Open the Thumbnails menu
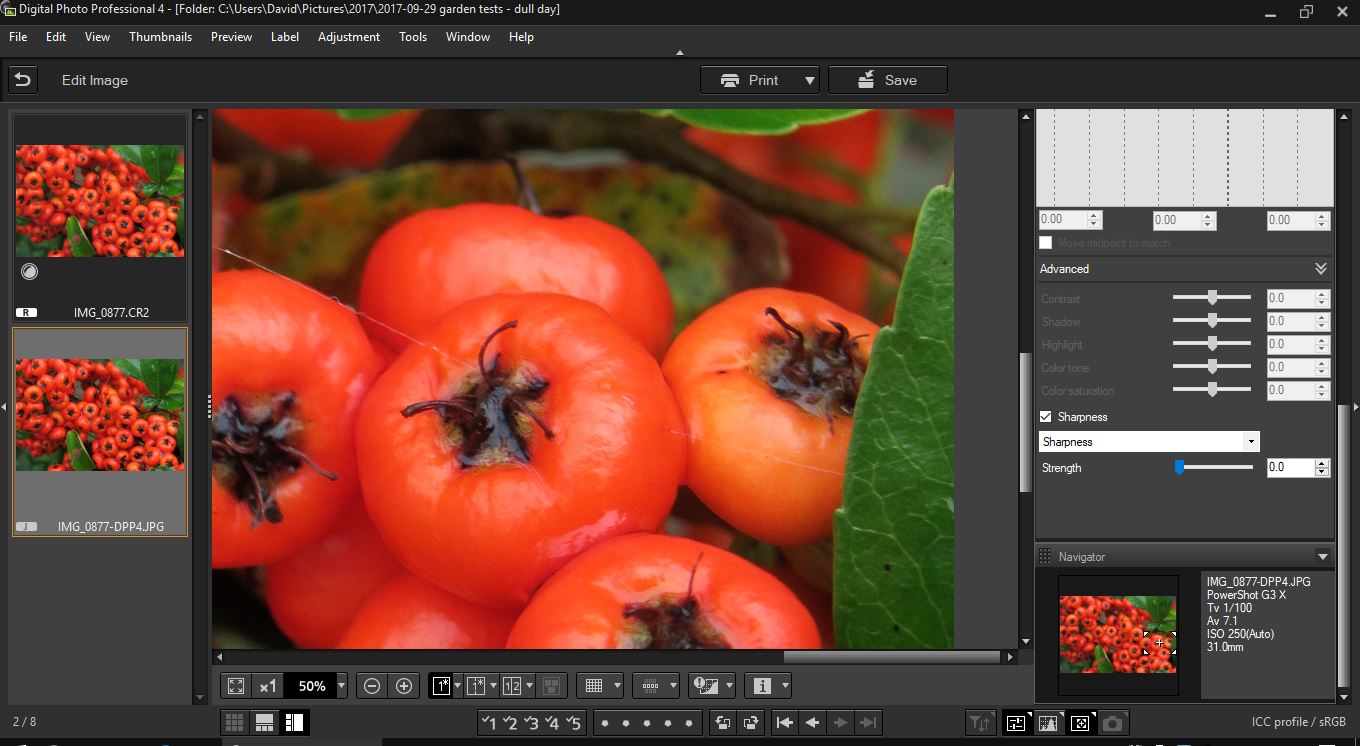Image resolution: width=1360 pixels, height=746 pixels. point(160,37)
